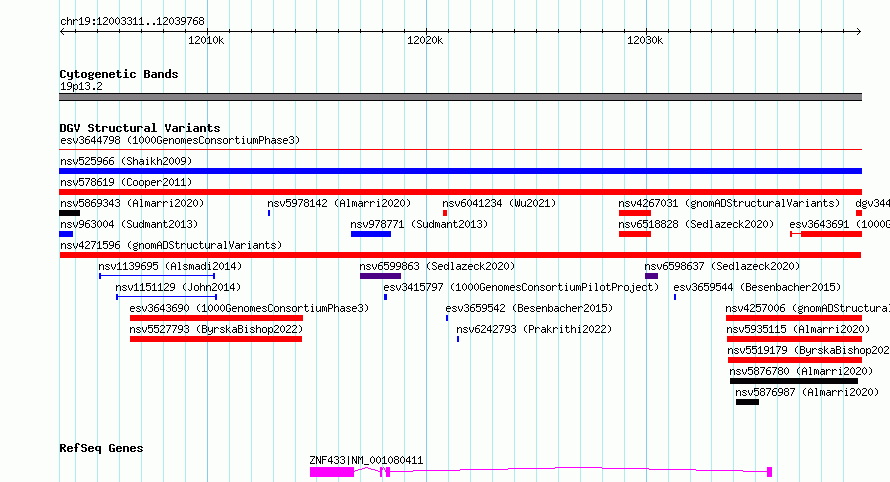Open the nsv963004 (Sudmant2013) label
The height and width of the screenshot is (482, 890).
129,224
